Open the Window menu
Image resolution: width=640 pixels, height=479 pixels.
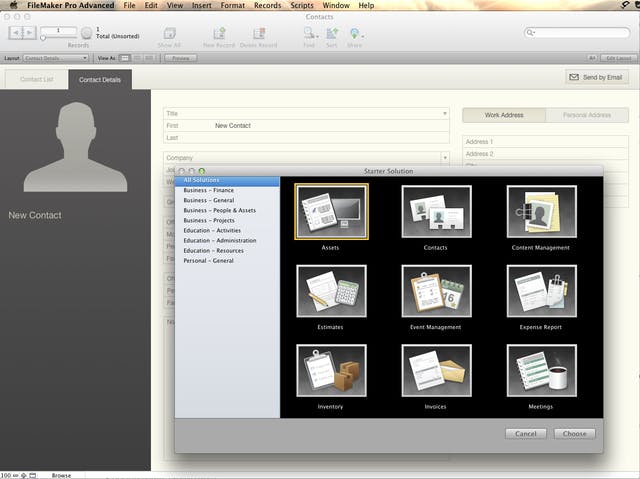click(336, 5)
